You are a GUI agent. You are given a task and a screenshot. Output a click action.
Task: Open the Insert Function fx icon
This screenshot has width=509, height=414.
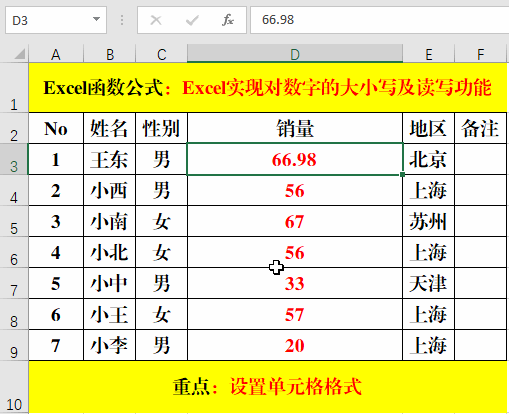[x=228, y=20]
